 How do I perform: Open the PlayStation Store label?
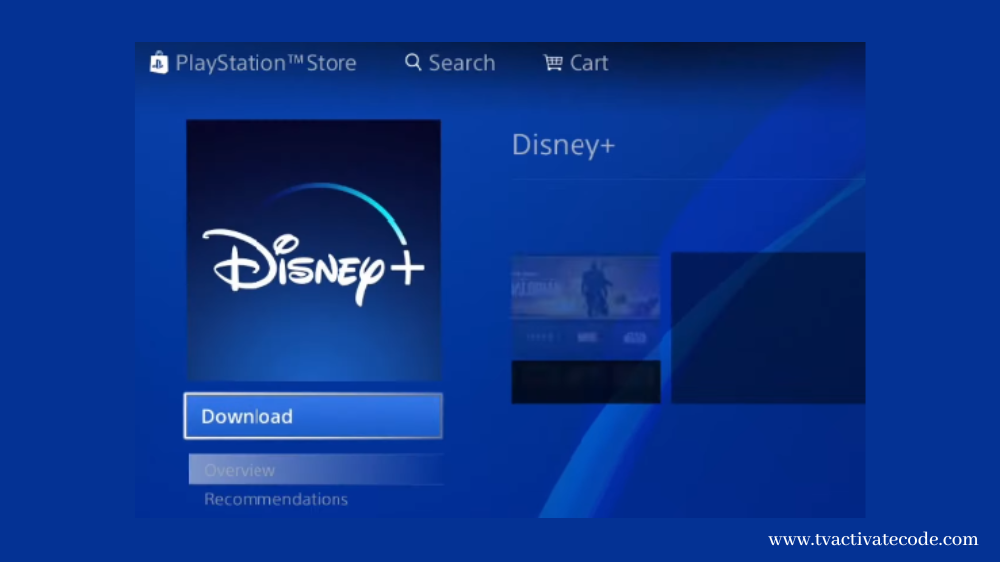(266, 63)
